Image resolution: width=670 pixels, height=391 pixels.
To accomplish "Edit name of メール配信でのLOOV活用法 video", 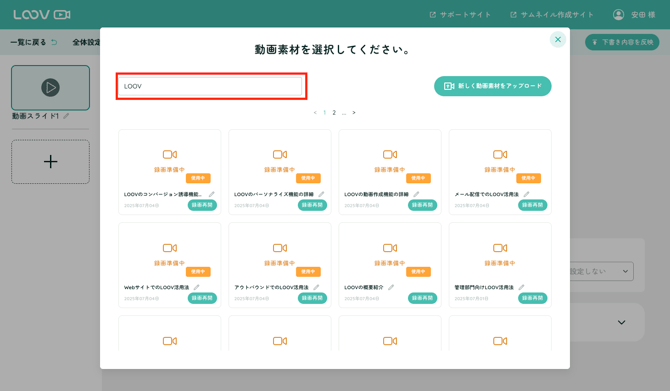I will pos(526,194).
